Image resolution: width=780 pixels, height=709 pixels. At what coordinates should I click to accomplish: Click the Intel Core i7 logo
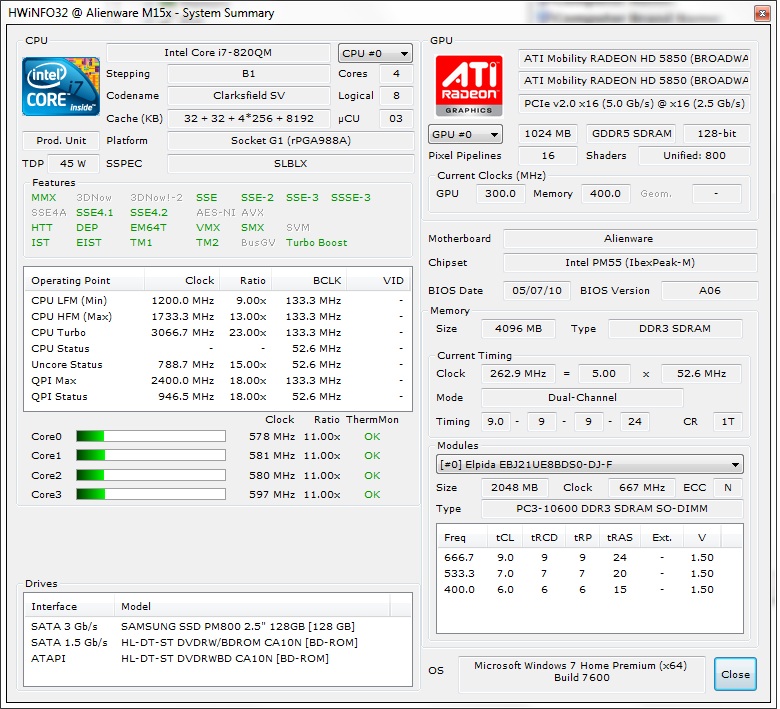click(61, 87)
